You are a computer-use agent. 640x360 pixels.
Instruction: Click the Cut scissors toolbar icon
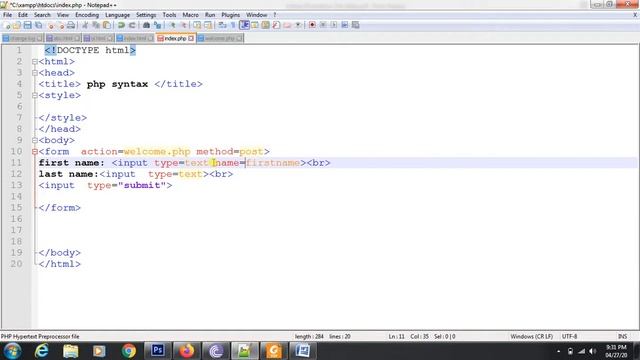click(x=85, y=25)
